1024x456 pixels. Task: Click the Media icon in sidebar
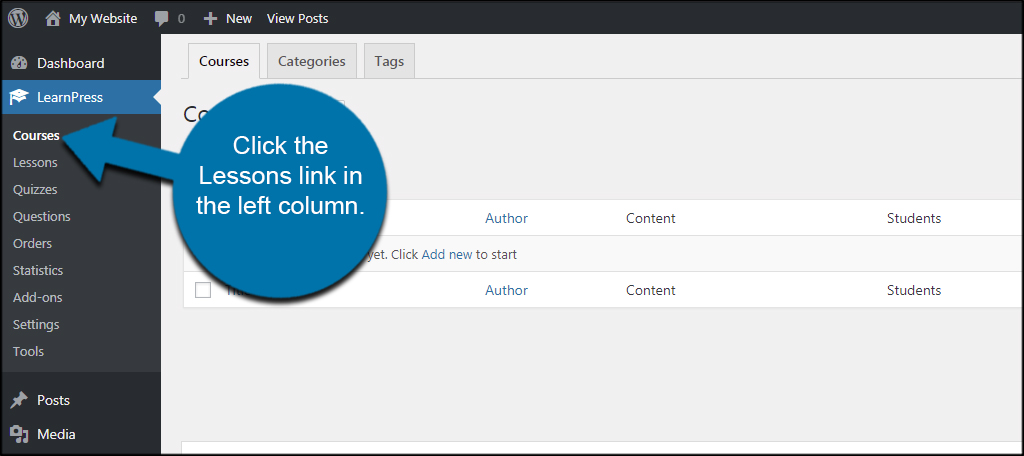[x=18, y=434]
